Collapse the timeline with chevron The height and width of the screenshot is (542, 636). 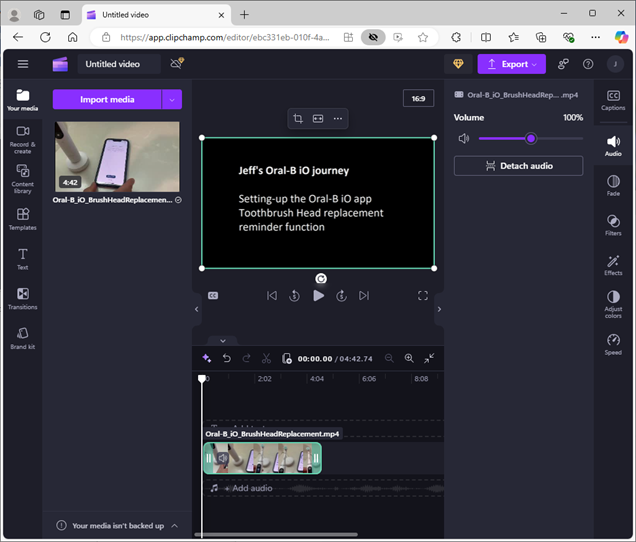pos(223,341)
